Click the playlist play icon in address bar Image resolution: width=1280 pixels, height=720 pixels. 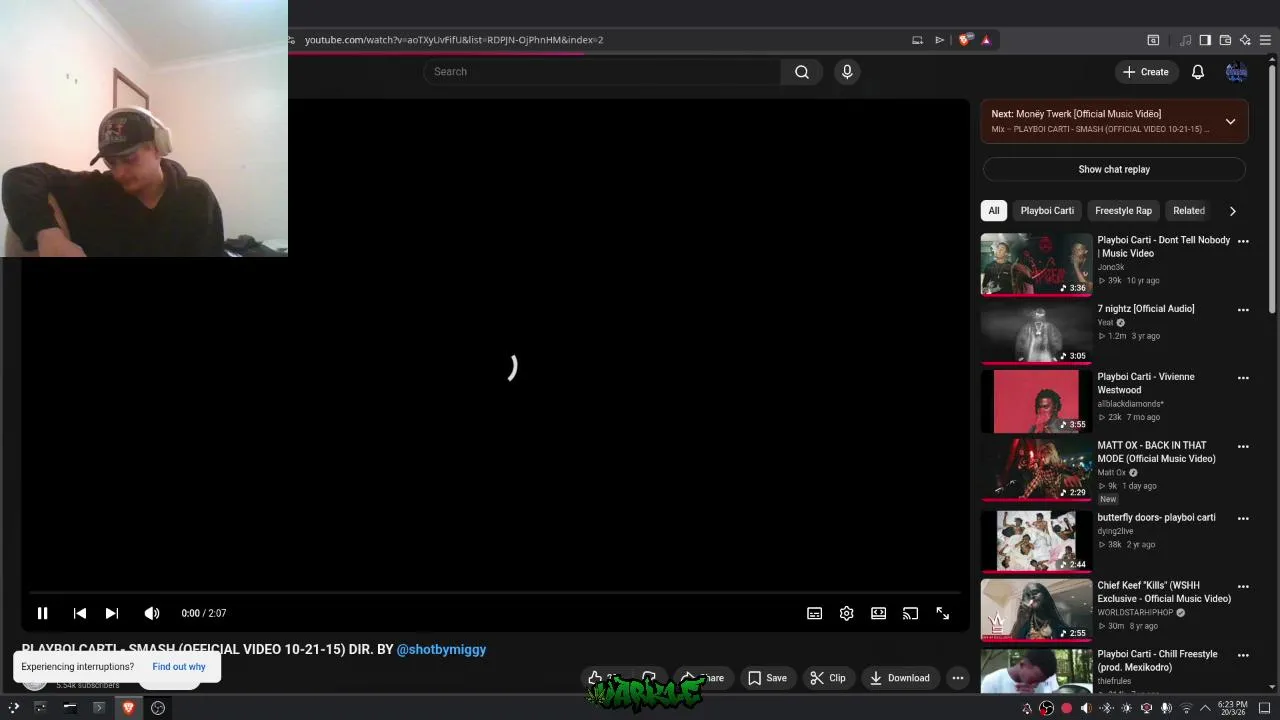(939, 40)
